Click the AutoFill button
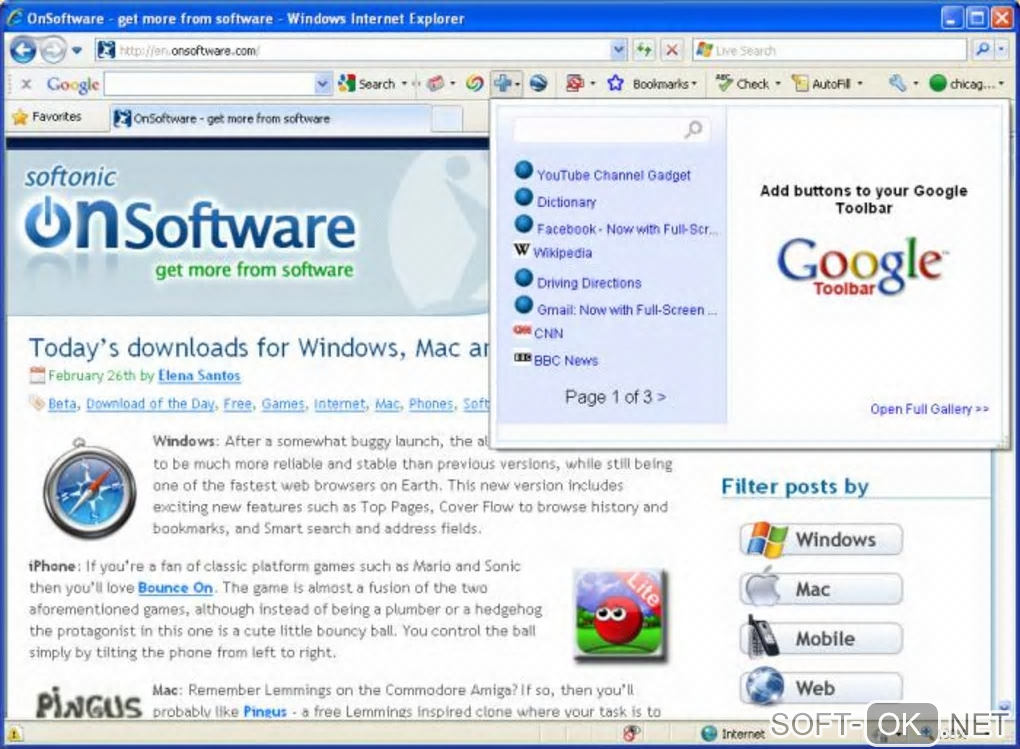The image size is (1020, 749). 821,84
